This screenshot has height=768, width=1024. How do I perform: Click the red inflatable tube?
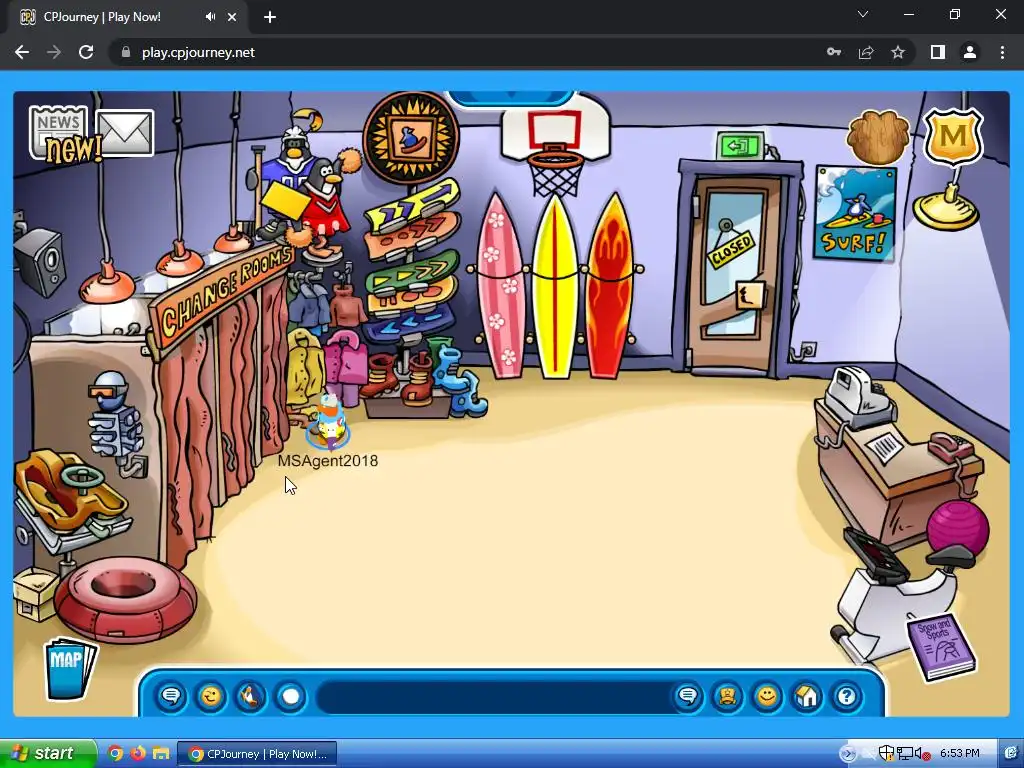(125, 599)
